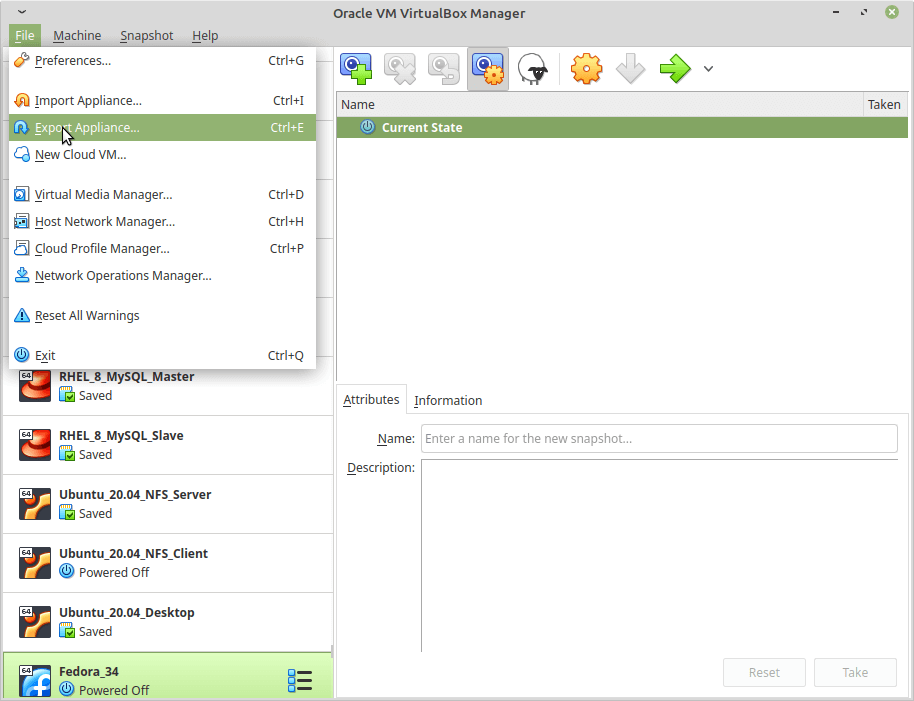Click the Name column header

pos(600,104)
